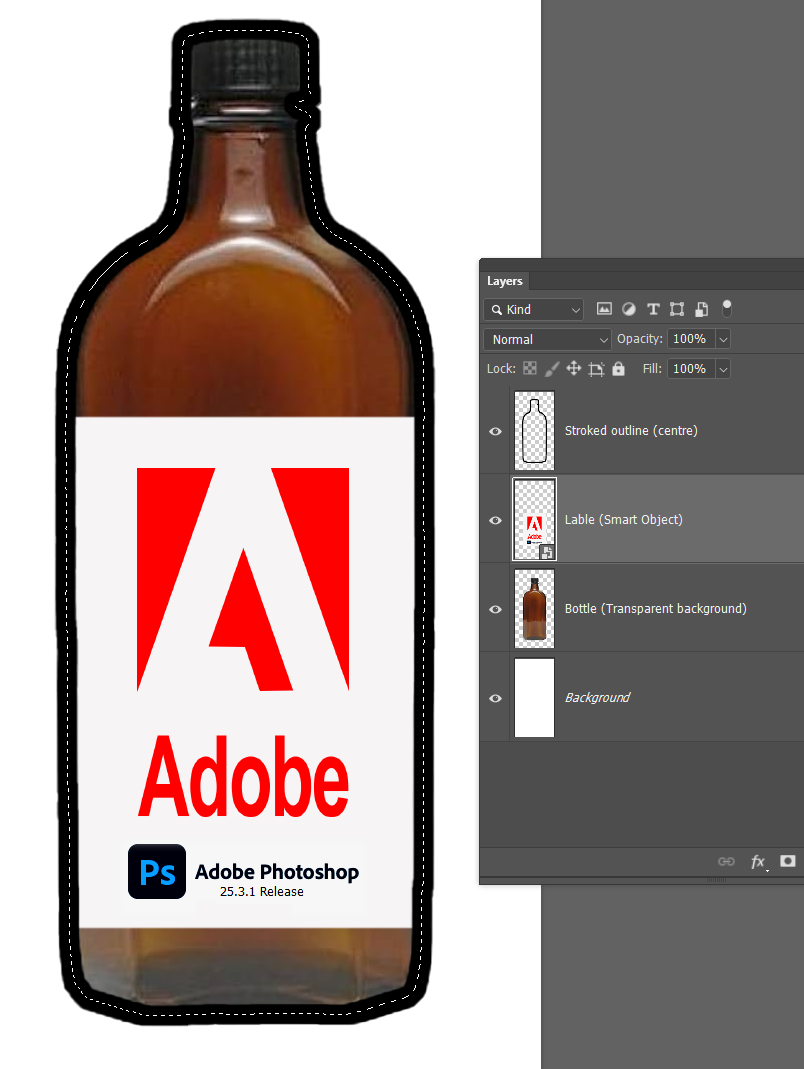Hide the Stroked outline (centre) layer

[495, 431]
